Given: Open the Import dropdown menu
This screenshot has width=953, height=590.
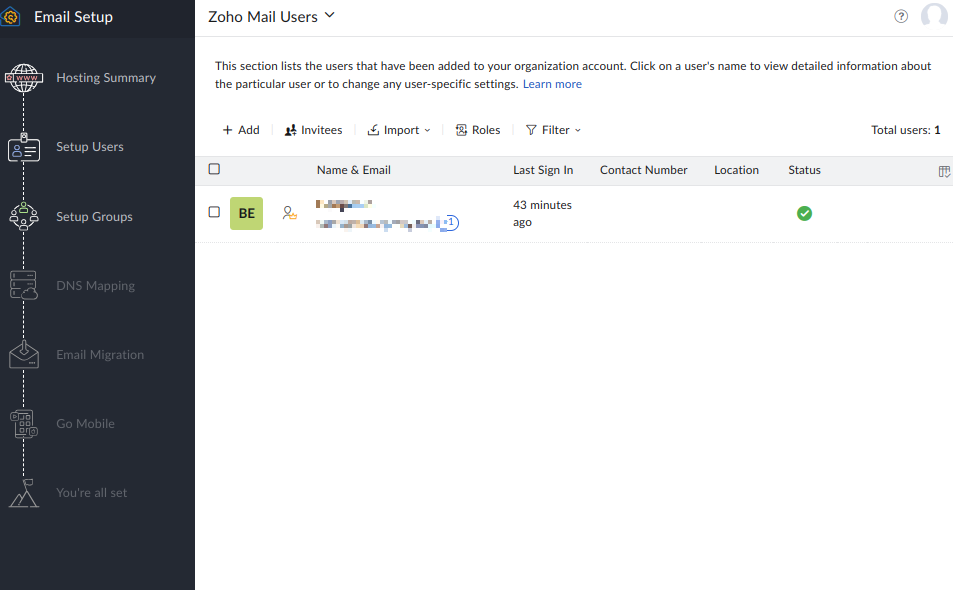Looking at the screenshot, I should point(399,130).
